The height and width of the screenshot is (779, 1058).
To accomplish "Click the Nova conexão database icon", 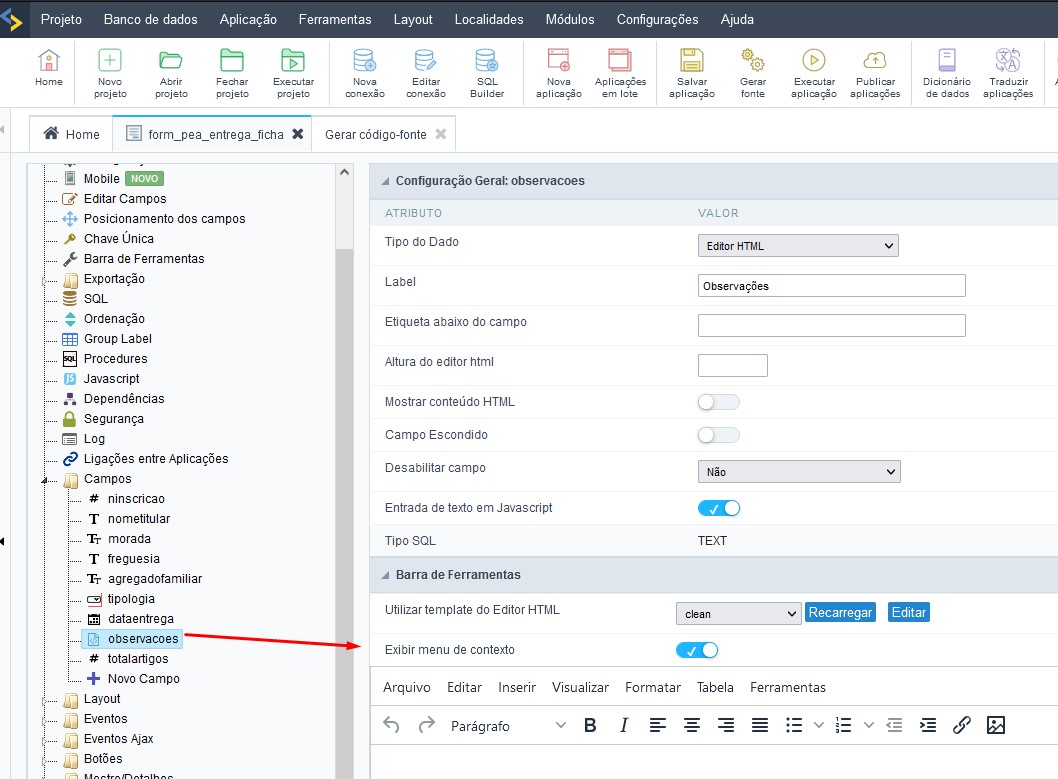I will (365, 74).
